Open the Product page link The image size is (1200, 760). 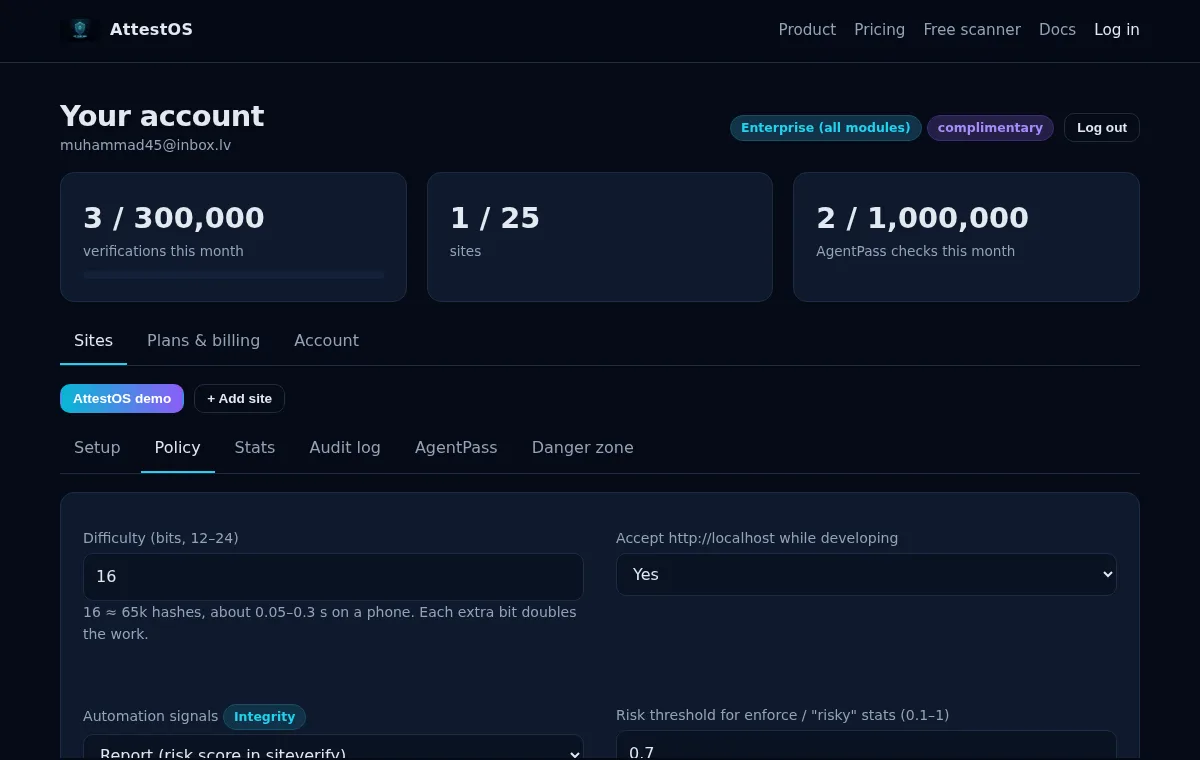[x=807, y=30]
